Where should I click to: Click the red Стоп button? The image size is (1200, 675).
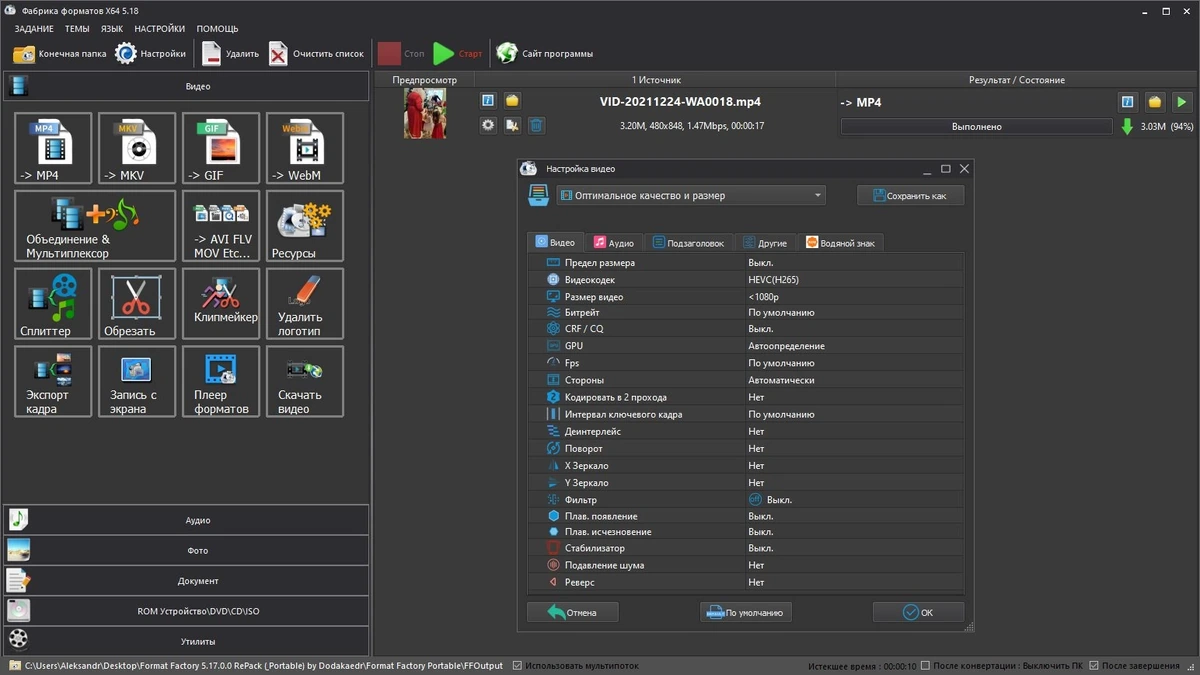(401, 54)
